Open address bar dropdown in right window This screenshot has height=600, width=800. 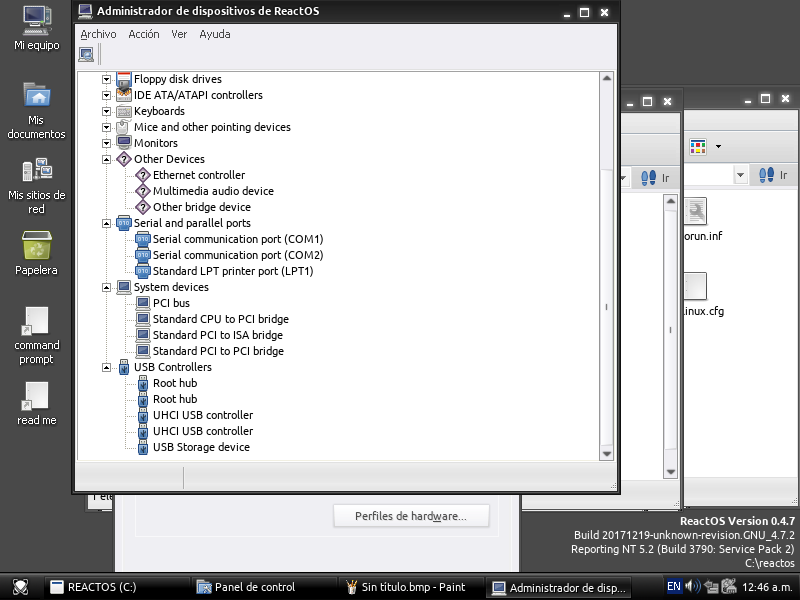pos(740,176)
